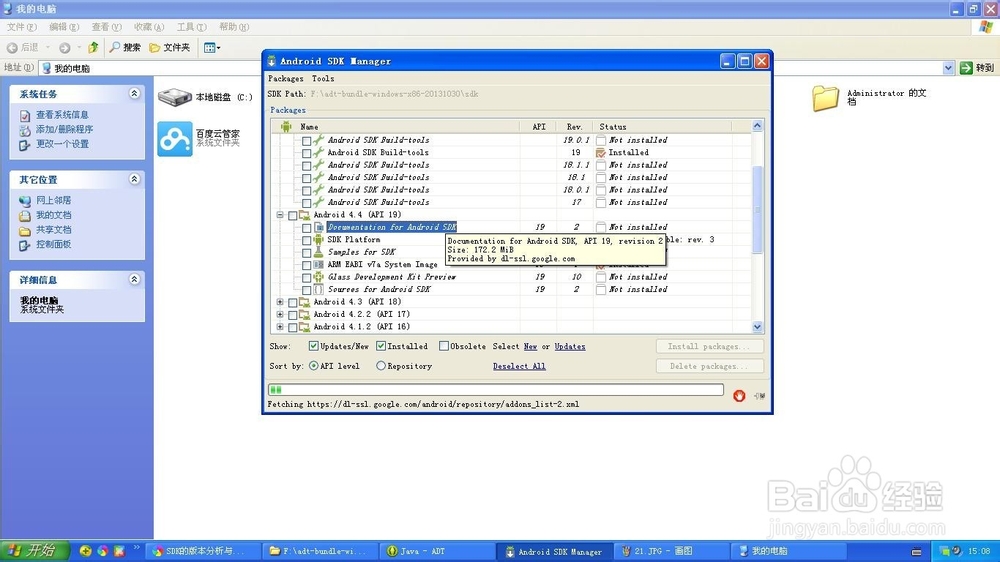
Task: Open the 帮助(H) menu in 我的电脑
Action: pos(234,27)
